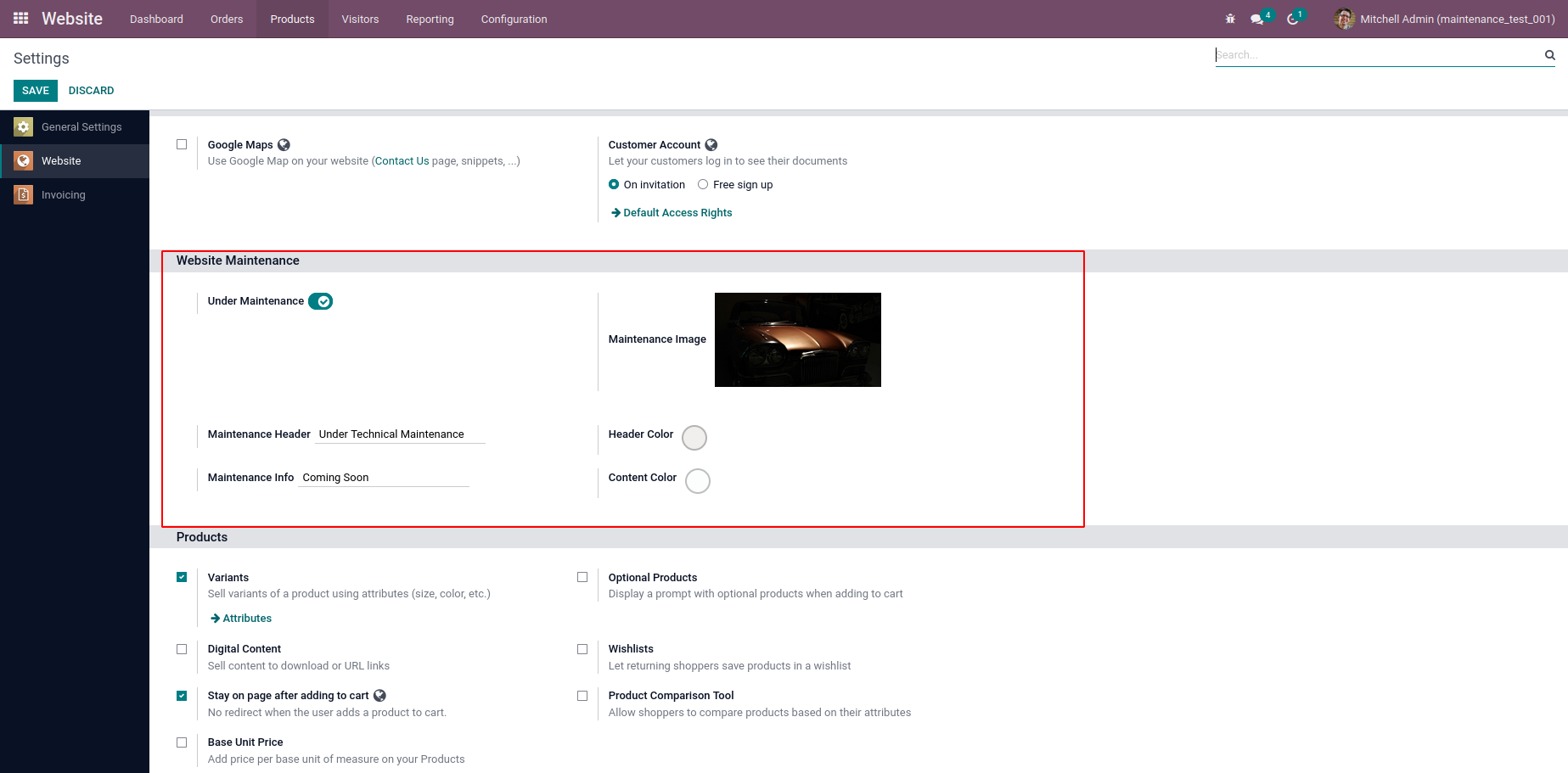Click arrow icon before Default Access Rights
This screenshot has height=773, width=1568.
[615, 213]
